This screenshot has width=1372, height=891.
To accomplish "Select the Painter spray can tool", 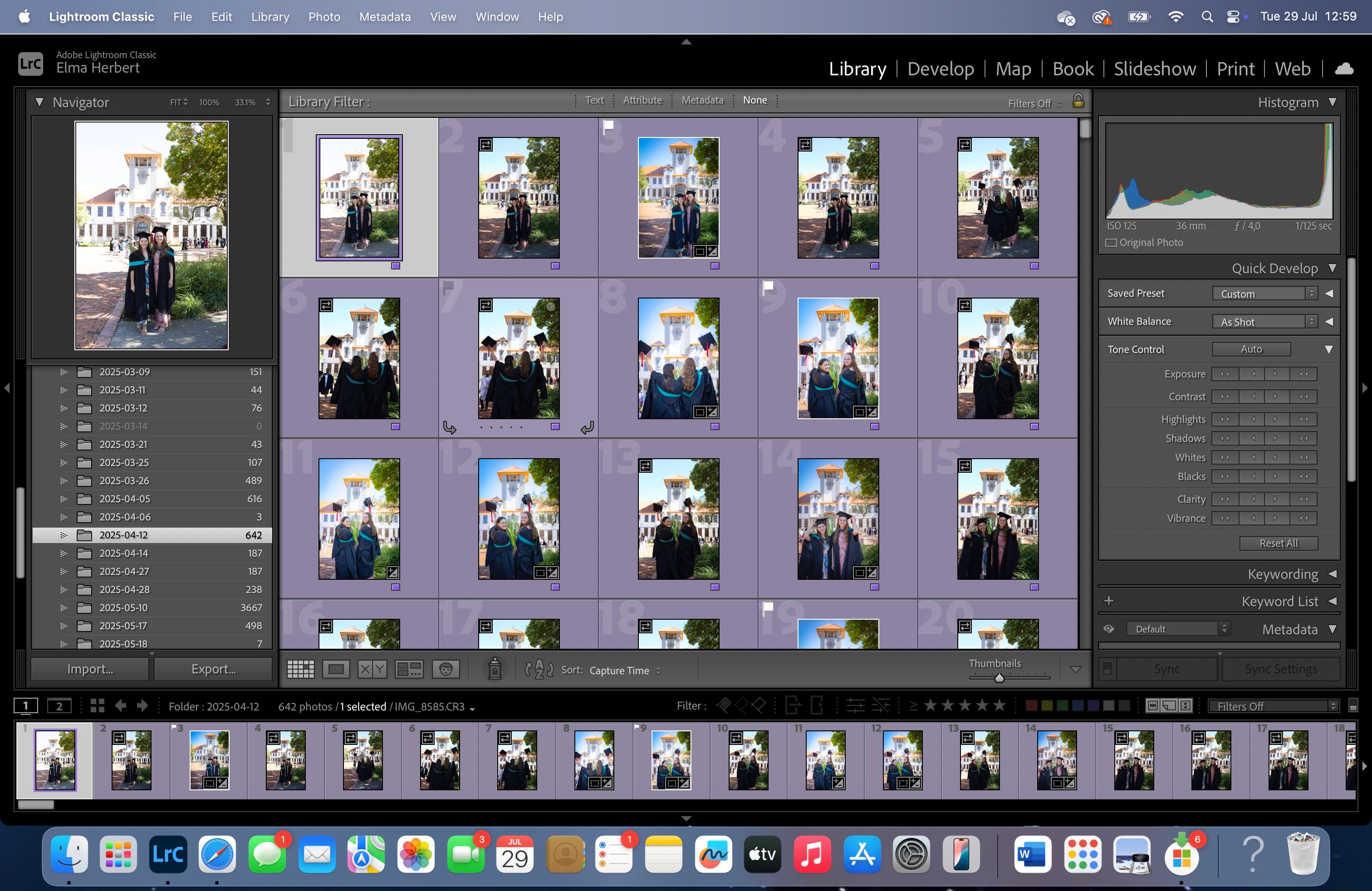I will [x=495, y=669].
